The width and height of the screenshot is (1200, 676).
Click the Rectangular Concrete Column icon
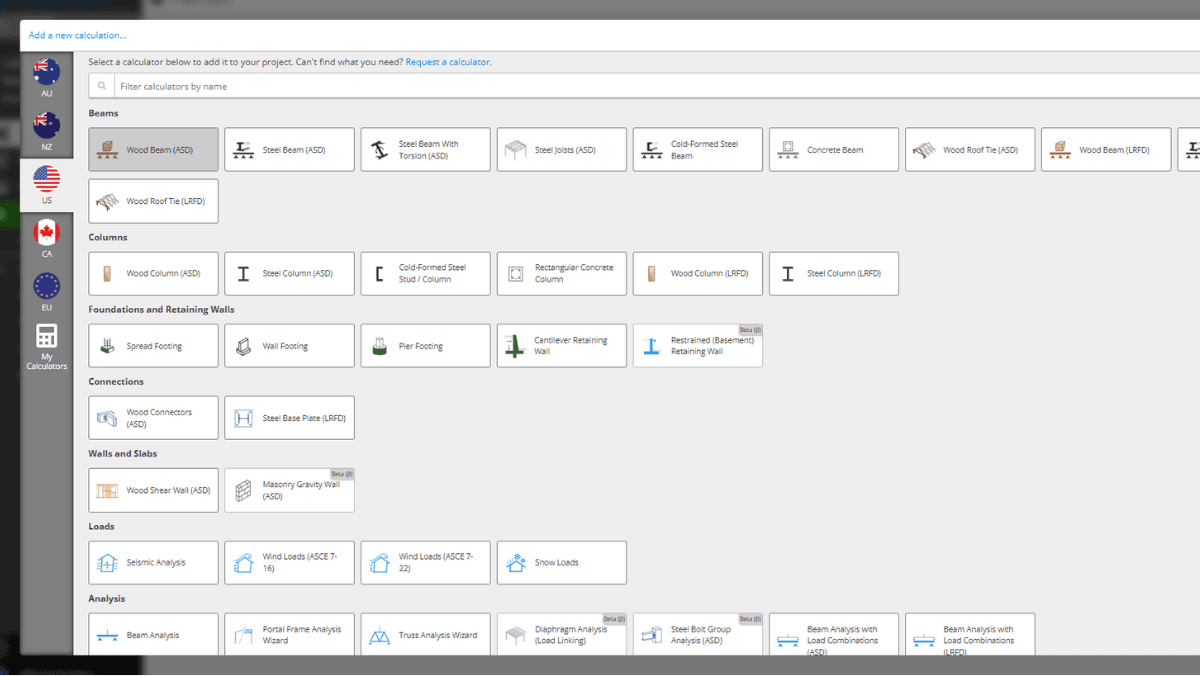point(515,273)
